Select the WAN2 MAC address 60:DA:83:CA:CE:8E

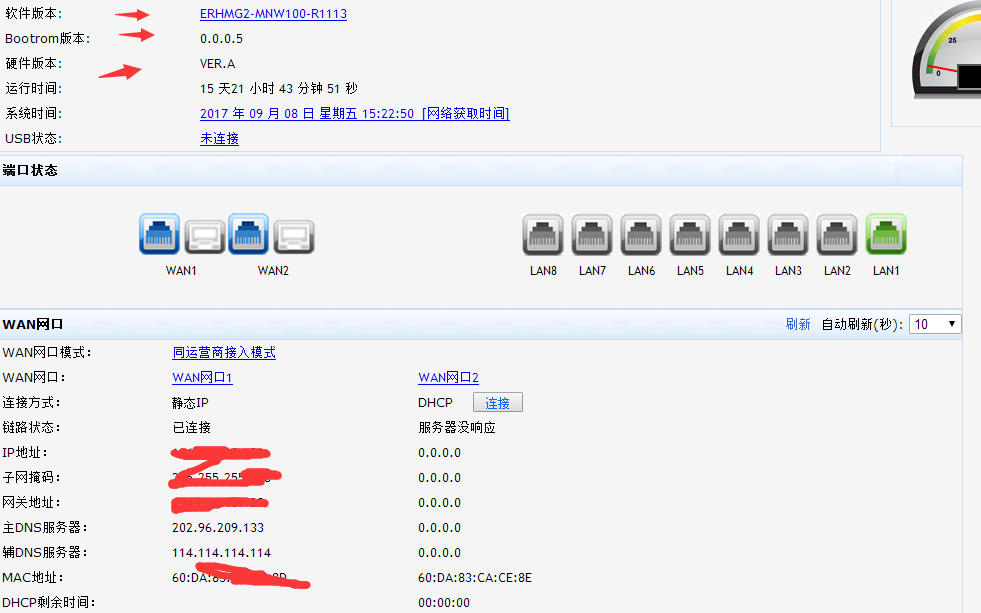[x=475, y=578]
